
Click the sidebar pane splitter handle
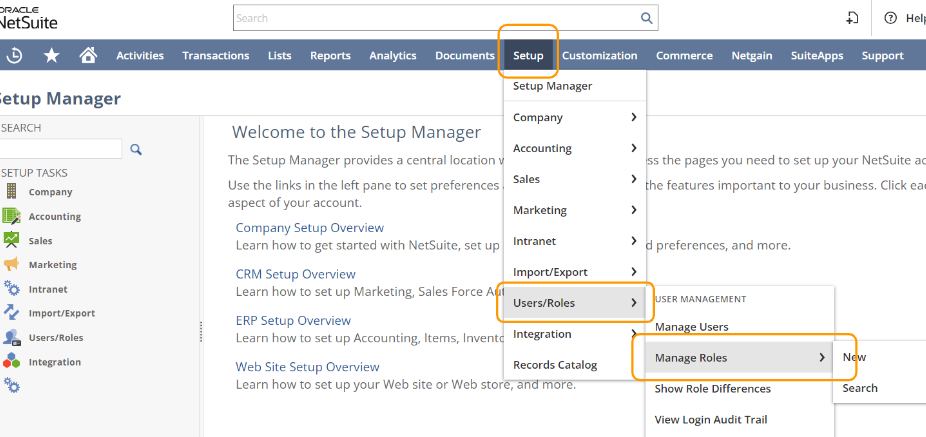click(201, 331)
